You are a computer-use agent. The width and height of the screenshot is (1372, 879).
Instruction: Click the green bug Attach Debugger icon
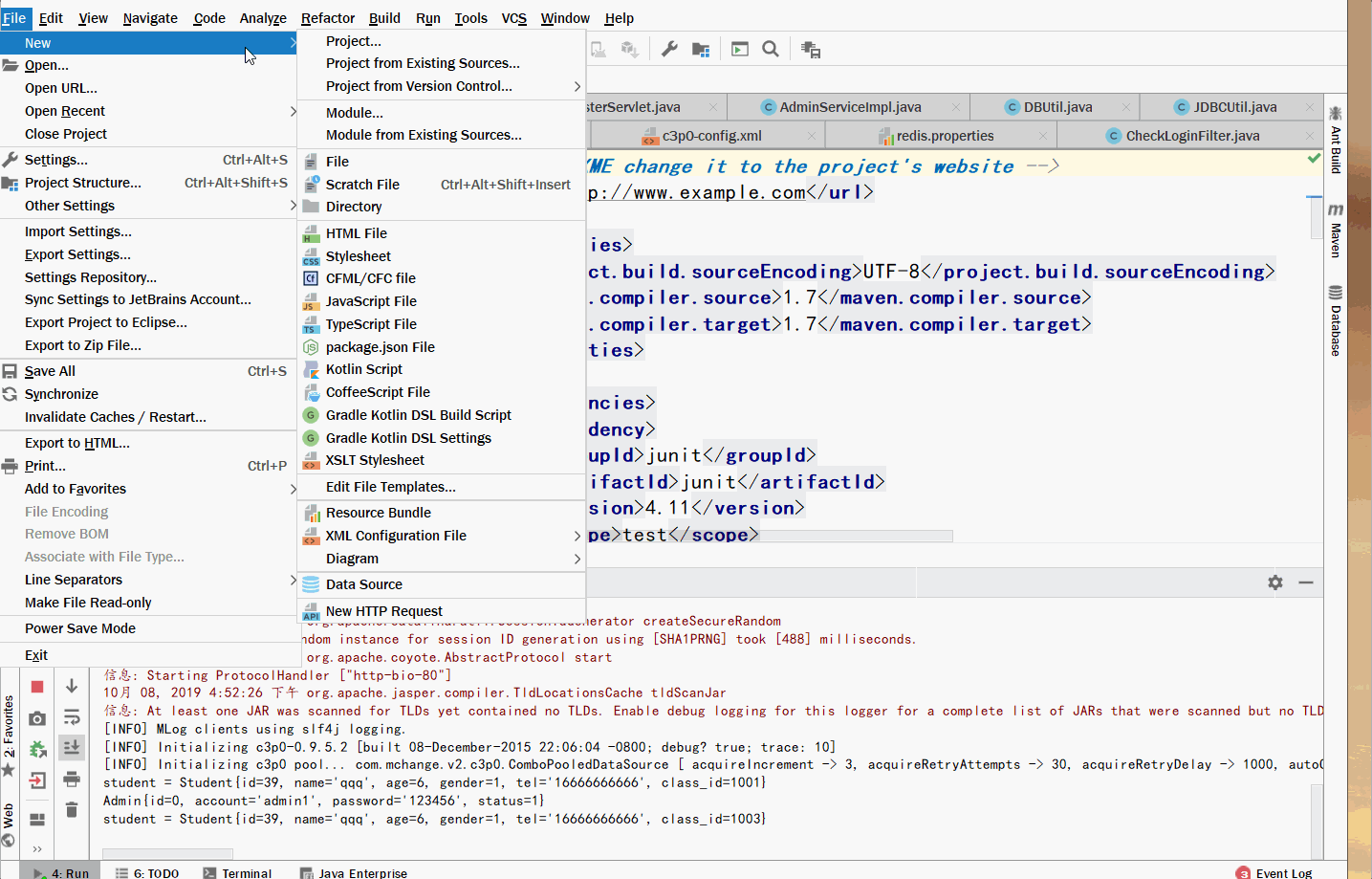click(x=37, y=749)
